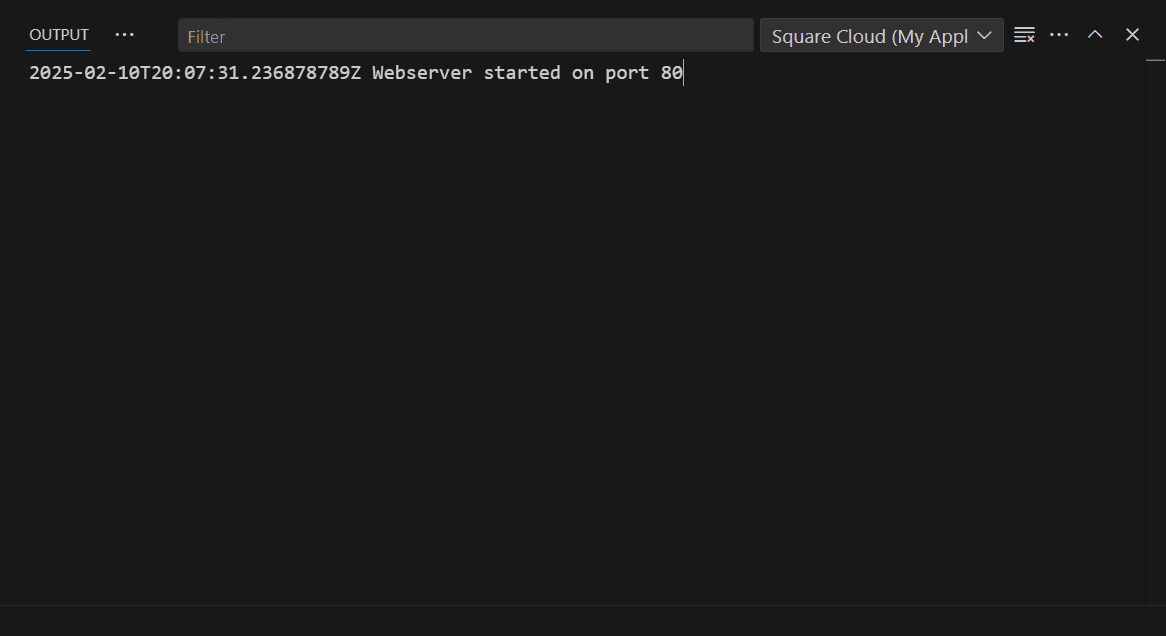This screenshot has width=1166, height=636.
Task: Click the word port in log output
Action: coord(626,73)
